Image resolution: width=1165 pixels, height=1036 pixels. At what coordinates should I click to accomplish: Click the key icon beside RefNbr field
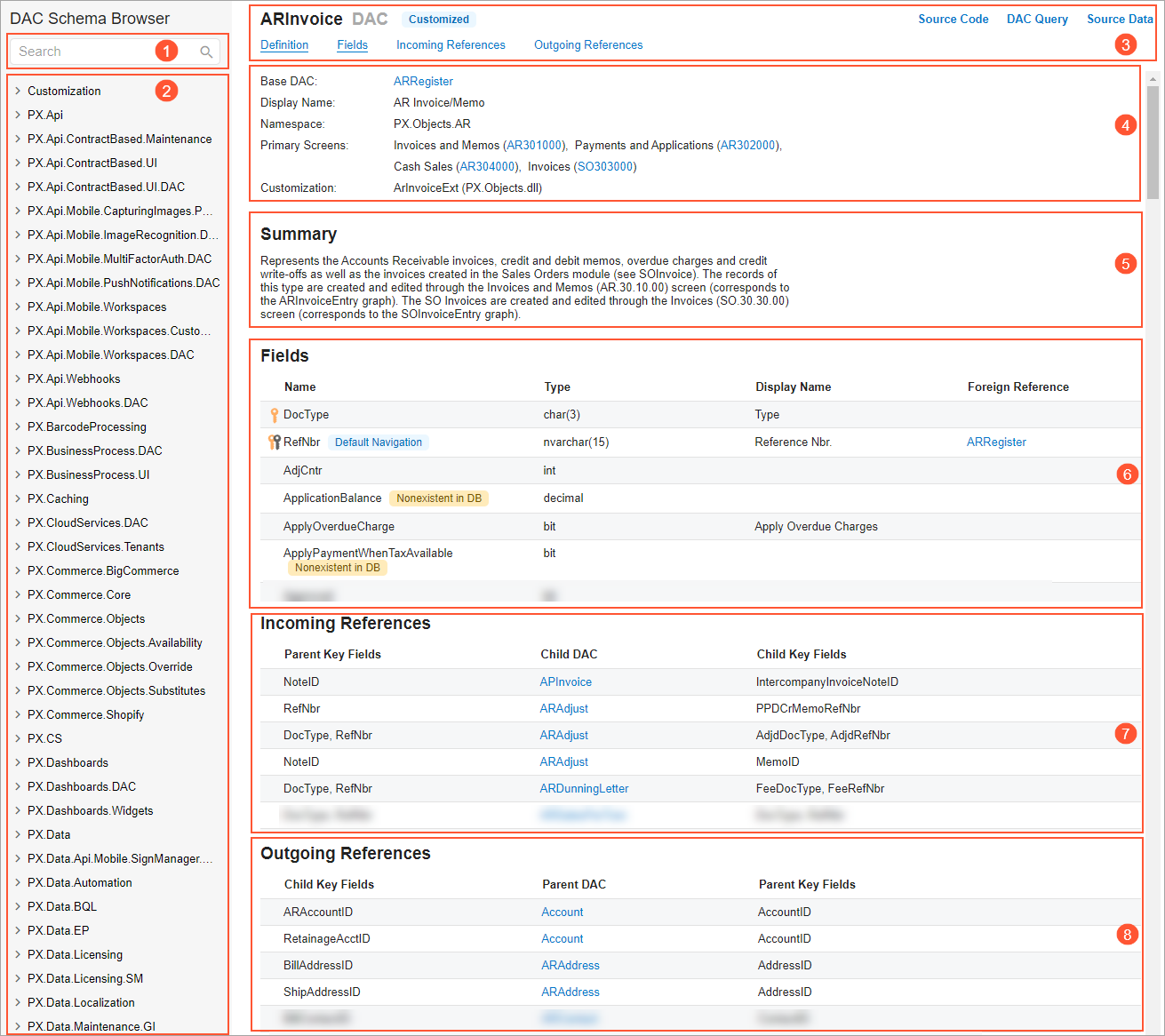(x=275, y=442)
